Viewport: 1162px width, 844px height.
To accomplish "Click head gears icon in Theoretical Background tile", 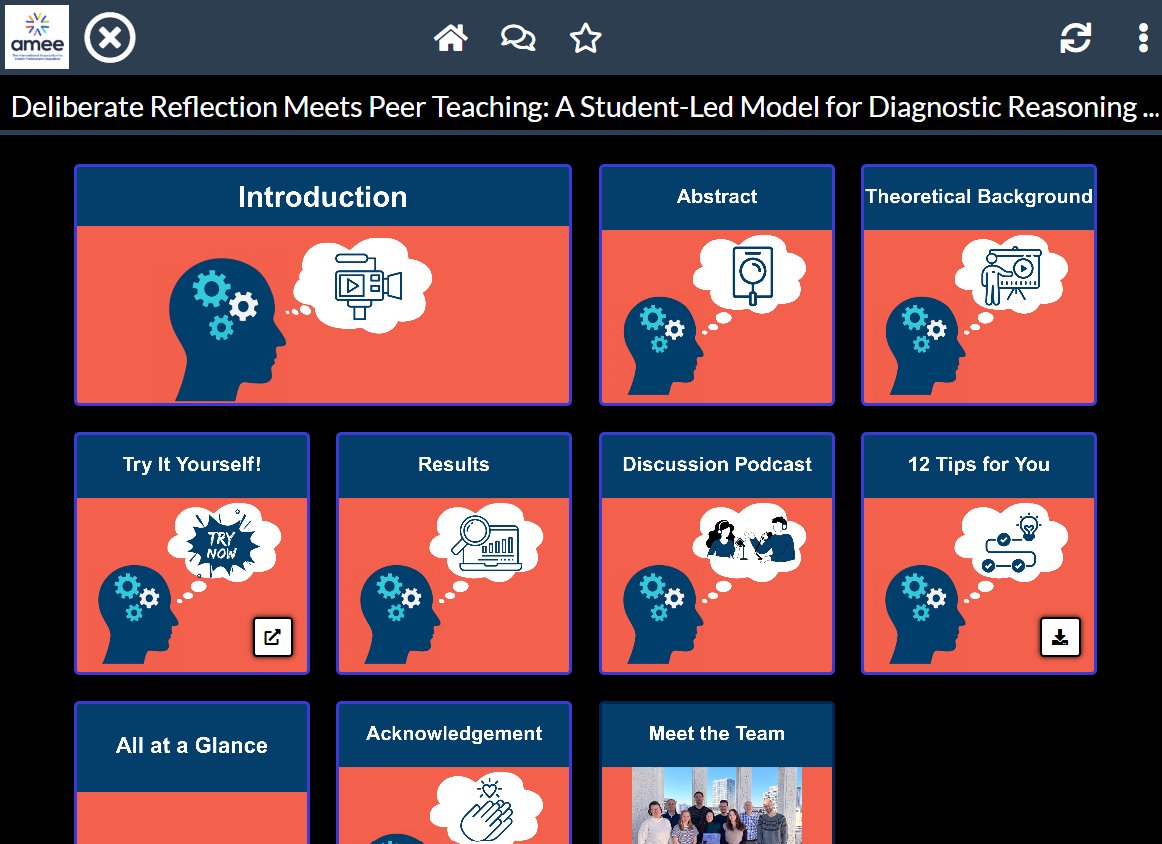I will point(925,346).
